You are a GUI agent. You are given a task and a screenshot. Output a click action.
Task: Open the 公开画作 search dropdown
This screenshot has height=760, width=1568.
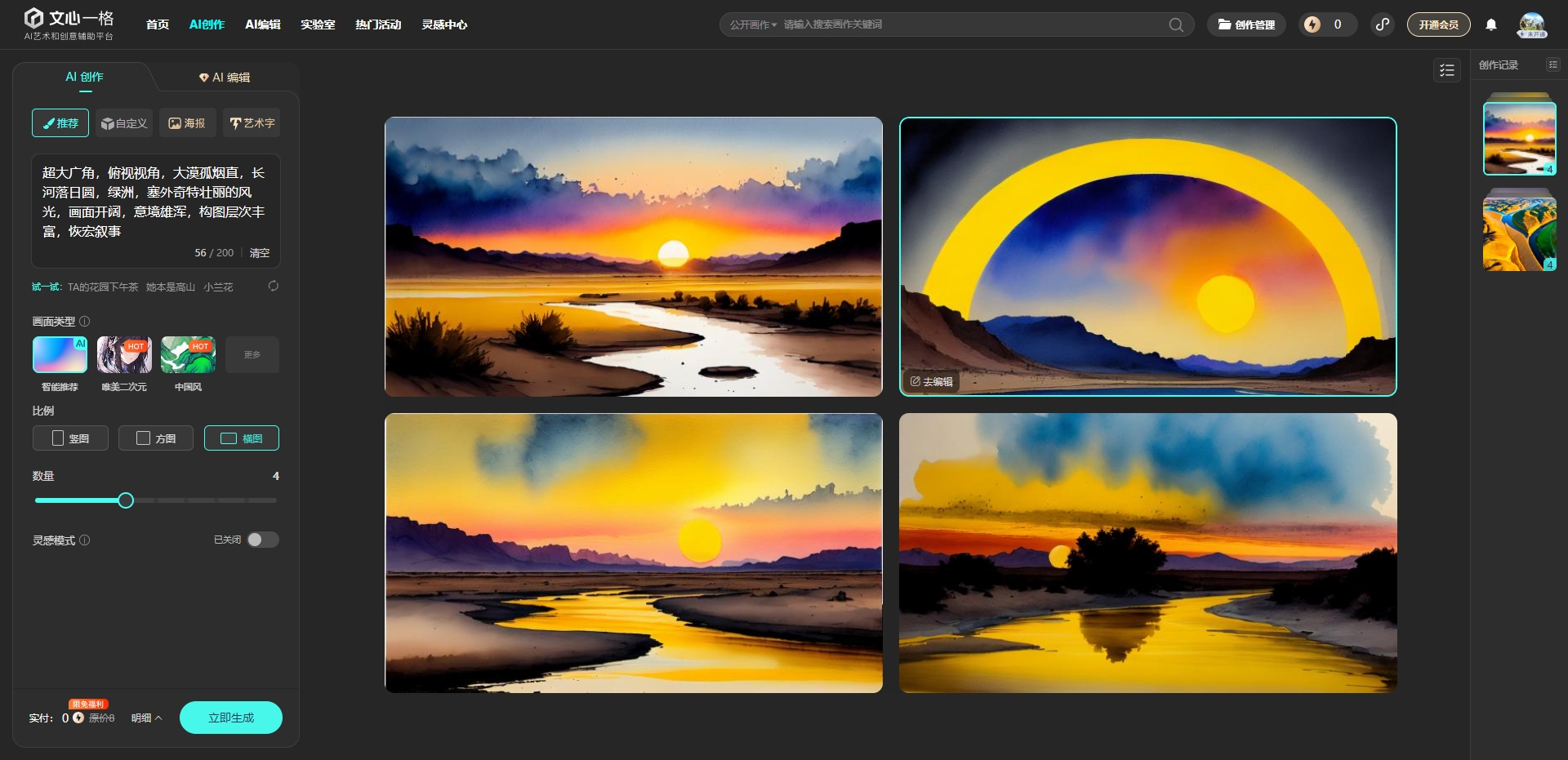753,24
